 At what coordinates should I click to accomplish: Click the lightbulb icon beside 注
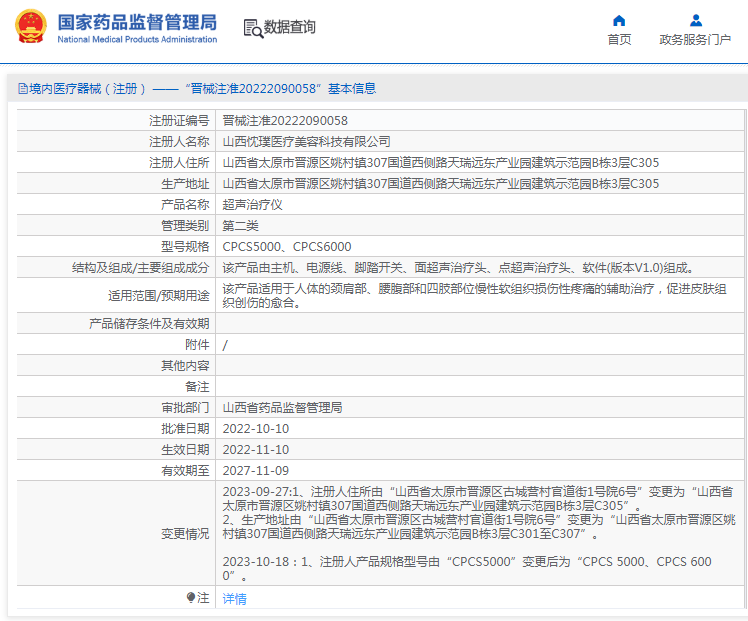pyautogui.click(x=191, y=598)
